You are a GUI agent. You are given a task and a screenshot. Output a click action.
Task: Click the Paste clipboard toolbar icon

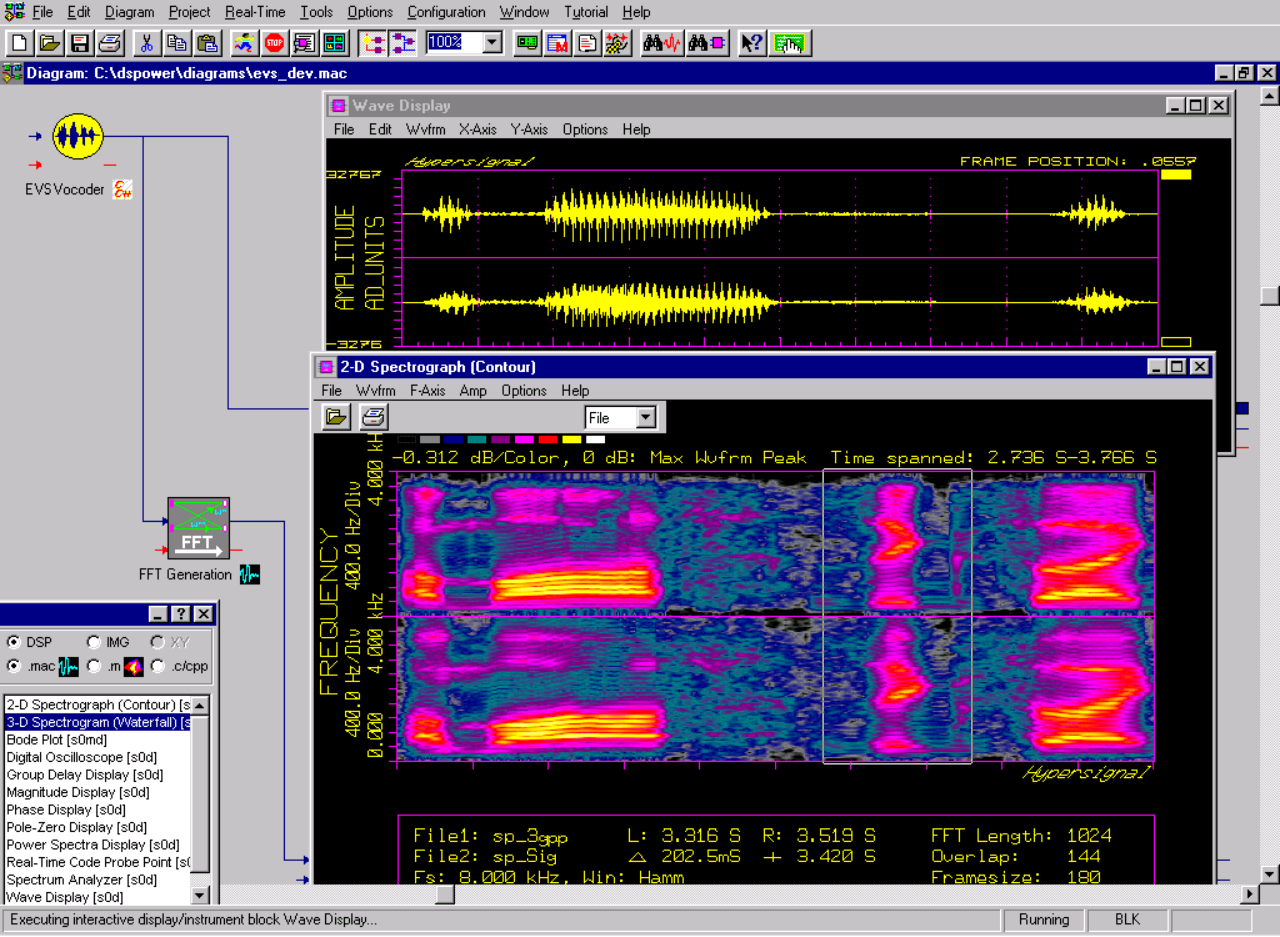coord(207,43)
